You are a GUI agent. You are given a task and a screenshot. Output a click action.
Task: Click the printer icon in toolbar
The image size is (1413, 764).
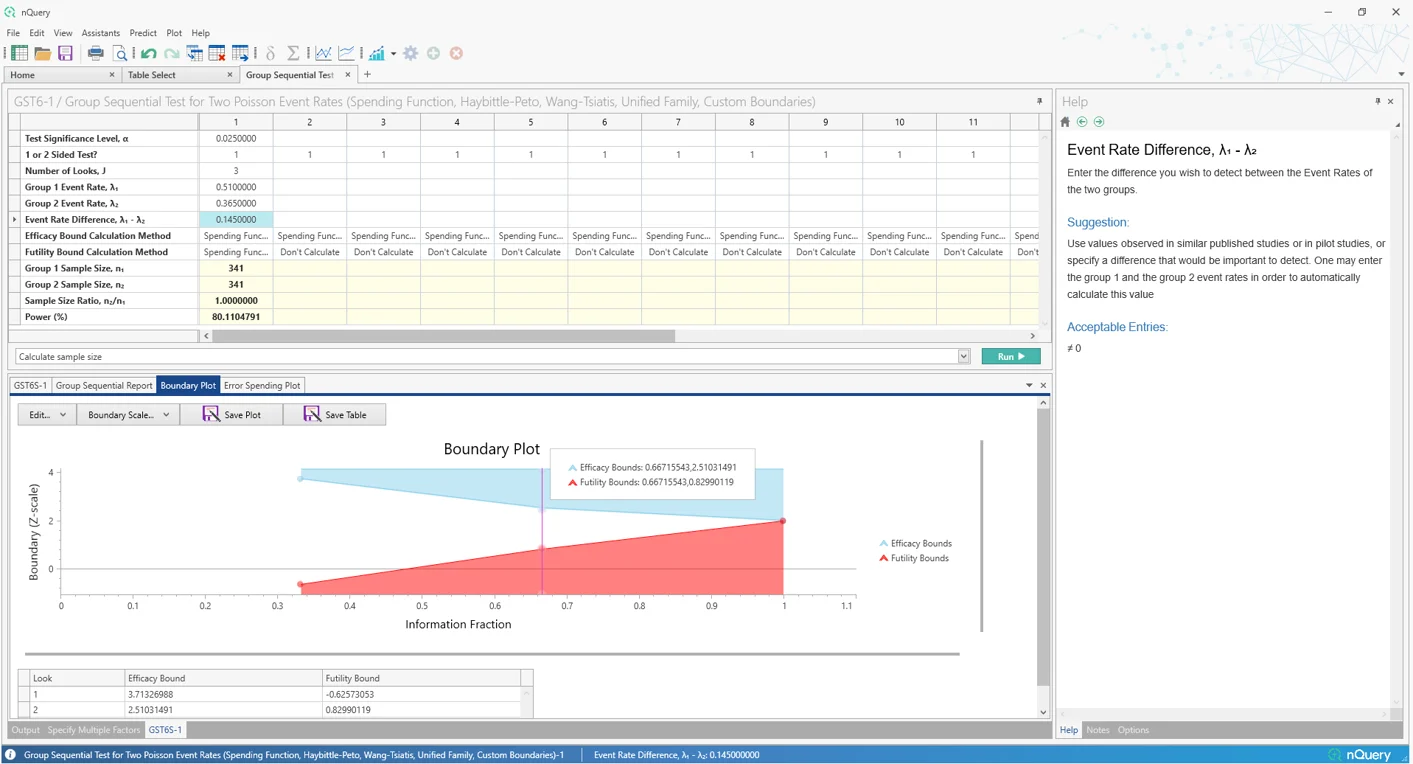pos(96,53)
